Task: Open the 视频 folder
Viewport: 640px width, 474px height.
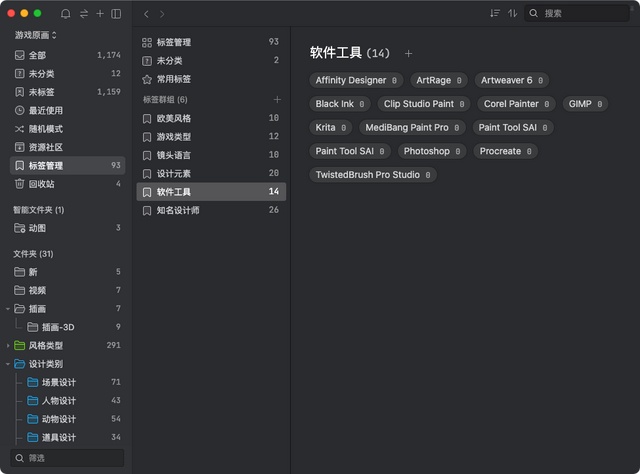Action: pos(67,290)
